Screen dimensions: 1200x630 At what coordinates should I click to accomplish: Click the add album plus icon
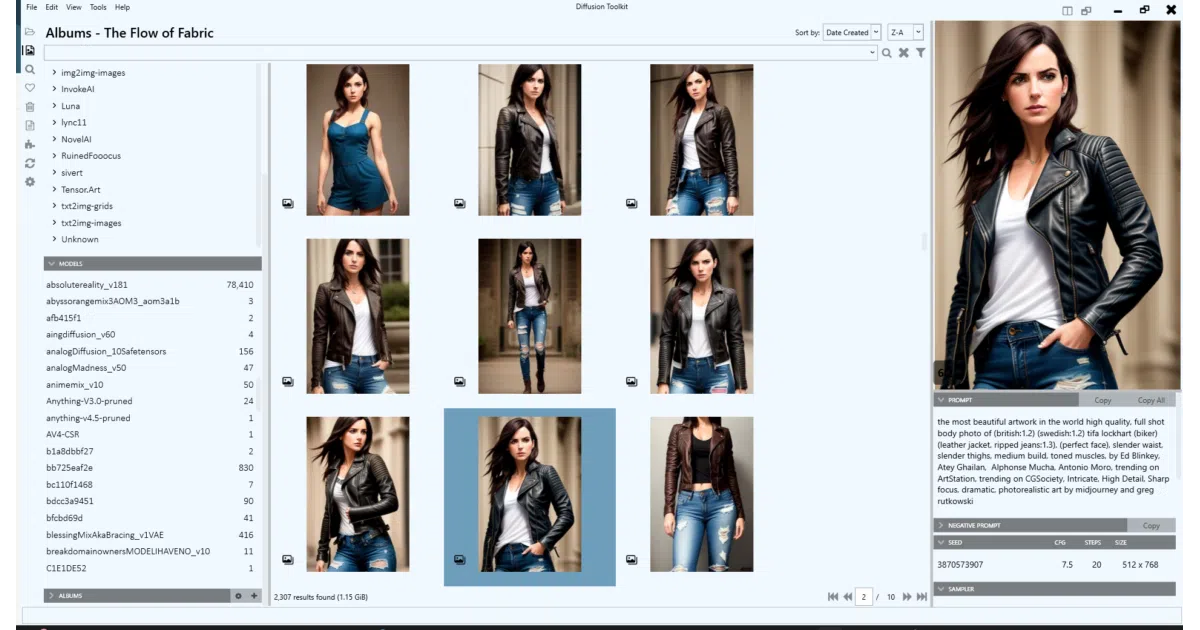click(x=254, y=596)
